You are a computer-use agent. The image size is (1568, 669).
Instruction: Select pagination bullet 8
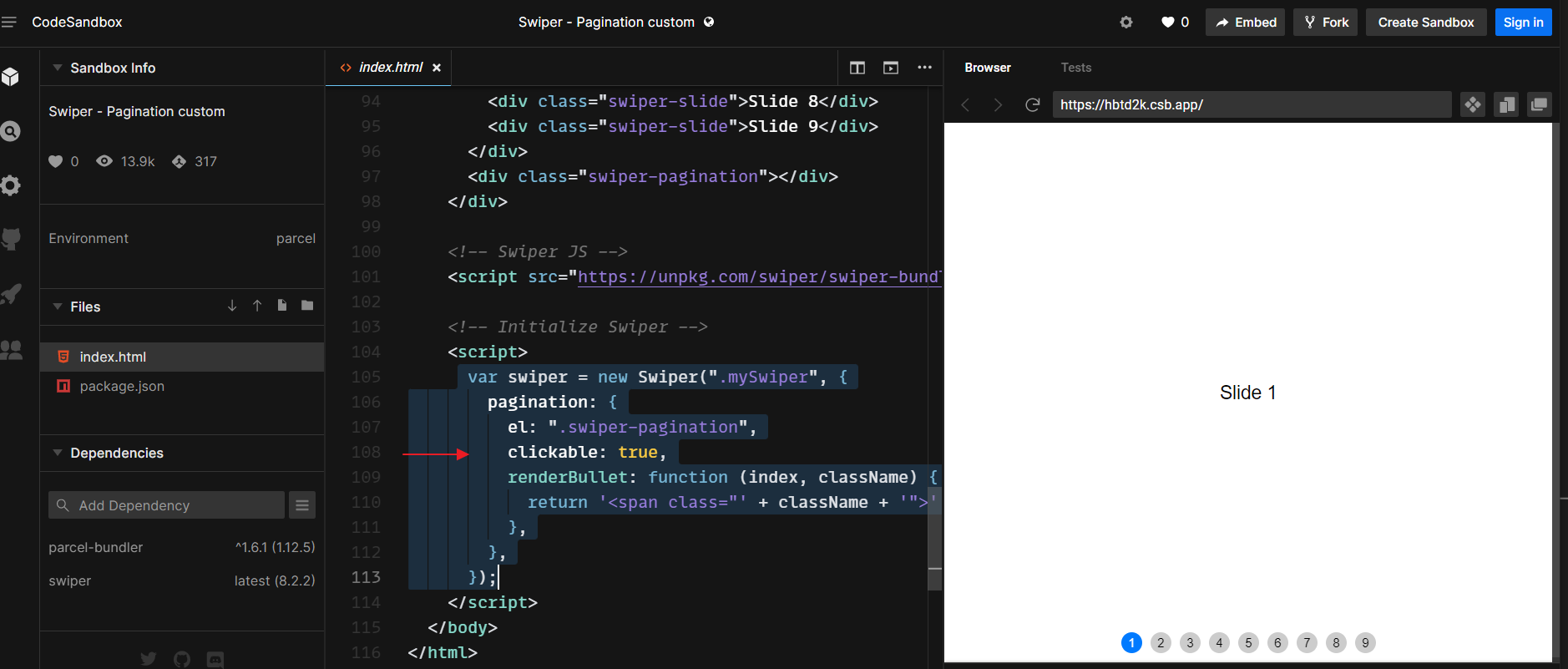1336,642
